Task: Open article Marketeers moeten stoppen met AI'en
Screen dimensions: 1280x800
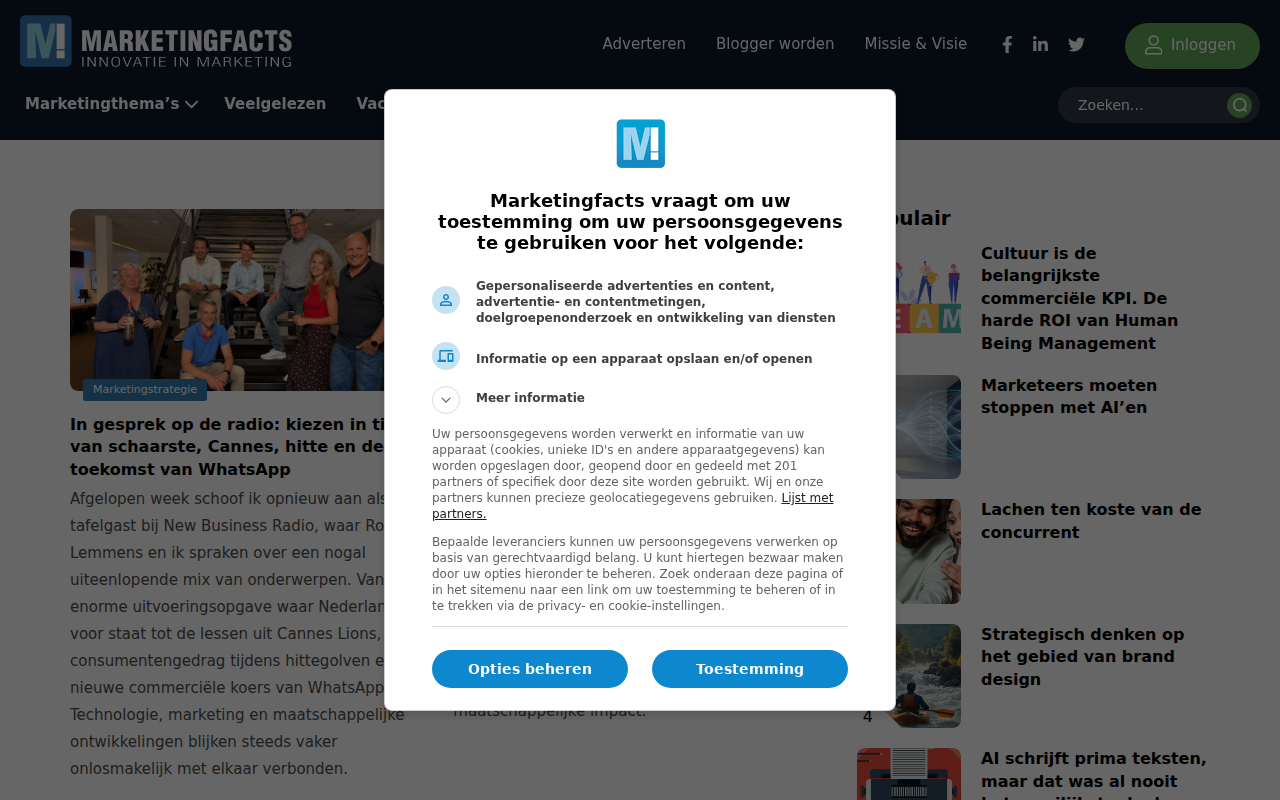Action: (x=1069, y=396)
